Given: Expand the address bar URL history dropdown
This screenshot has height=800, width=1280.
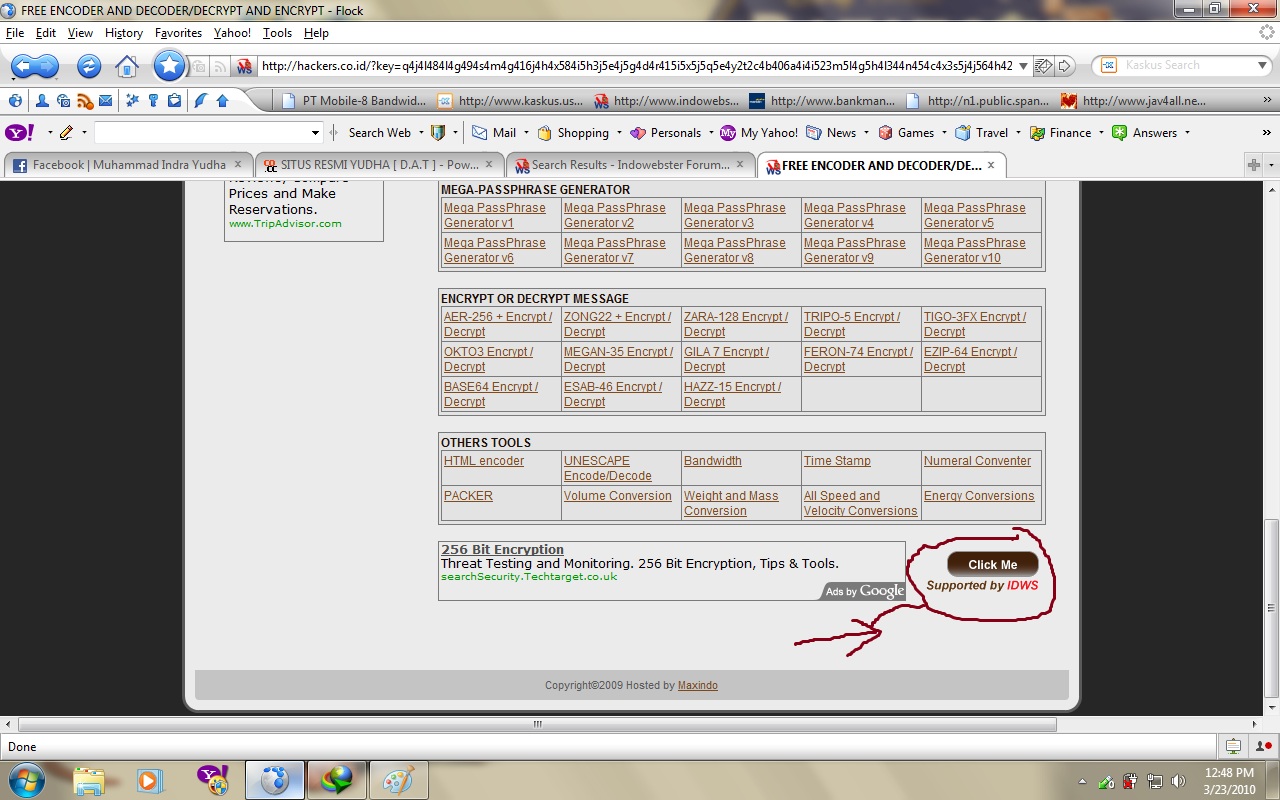Looking at the screenshot, I should (x=1023, y=66).
